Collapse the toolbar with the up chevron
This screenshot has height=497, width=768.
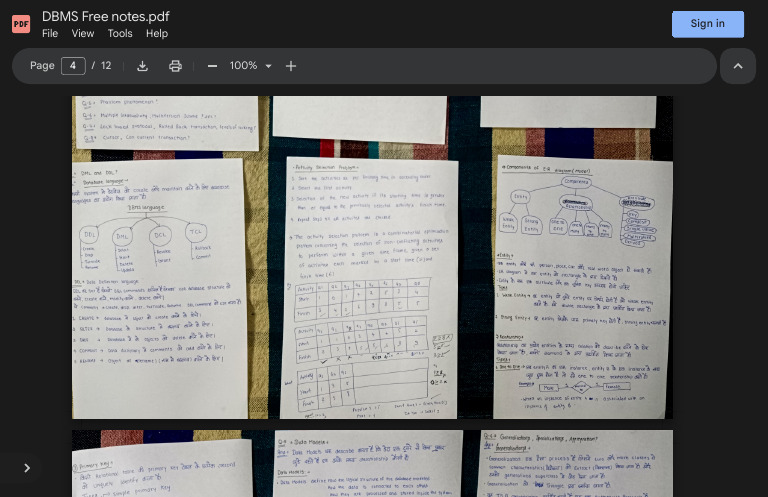click(738, 66)
